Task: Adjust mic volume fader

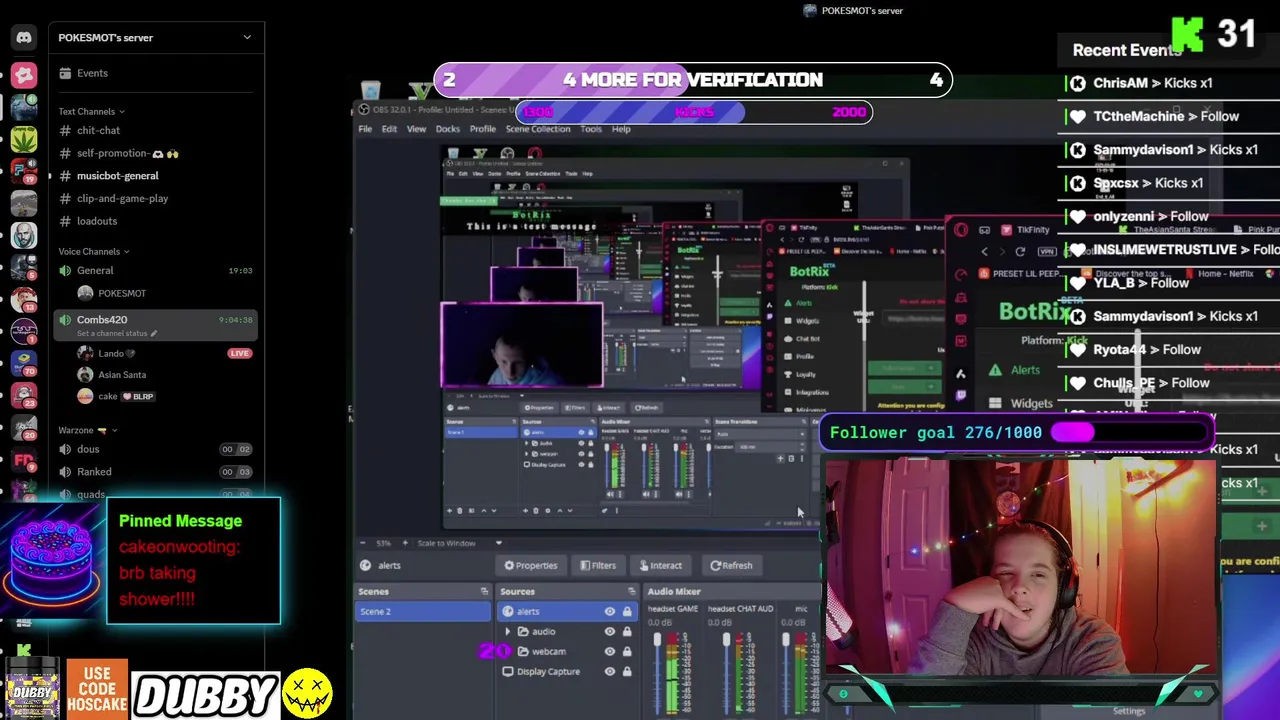Action: (x=786, y=642)
